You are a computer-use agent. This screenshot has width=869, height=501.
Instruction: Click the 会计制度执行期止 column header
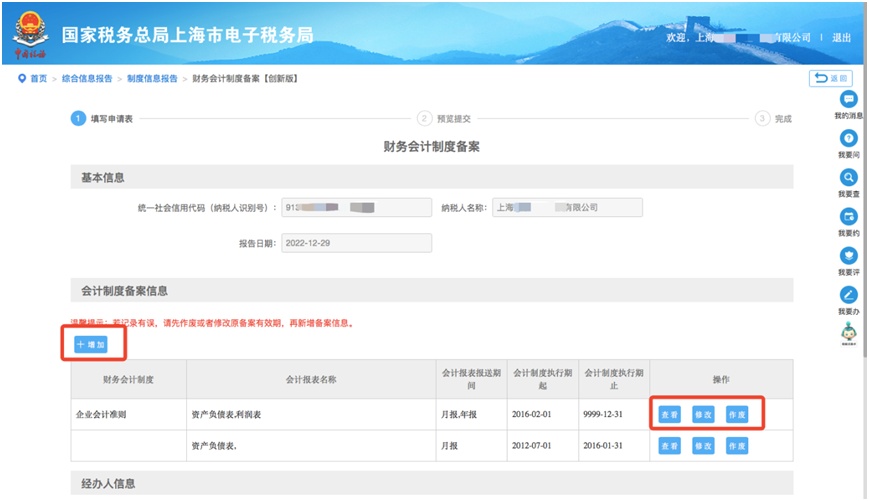[614, 380]
